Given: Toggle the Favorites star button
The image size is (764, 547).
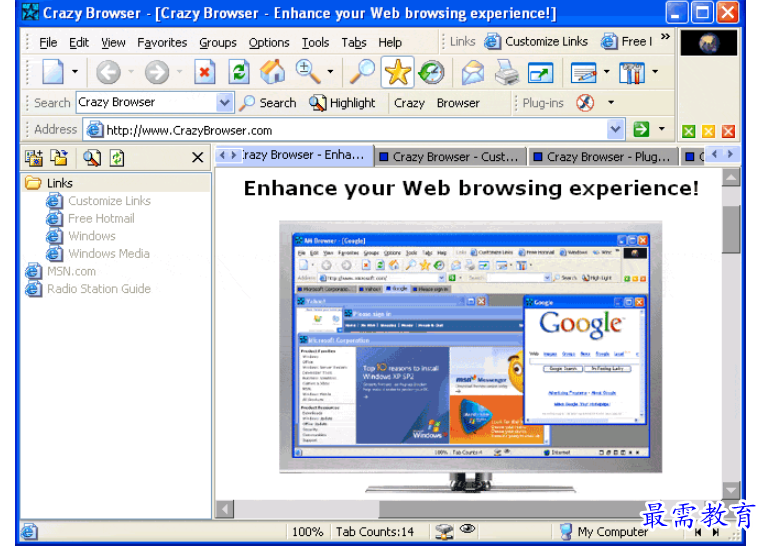Looking at the screenshot, I should point(398,72).
